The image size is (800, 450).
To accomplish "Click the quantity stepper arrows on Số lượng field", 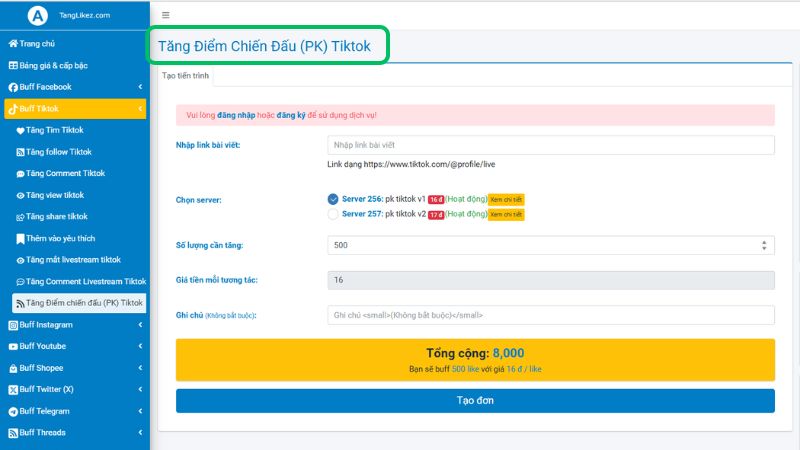I will [764, 245].
